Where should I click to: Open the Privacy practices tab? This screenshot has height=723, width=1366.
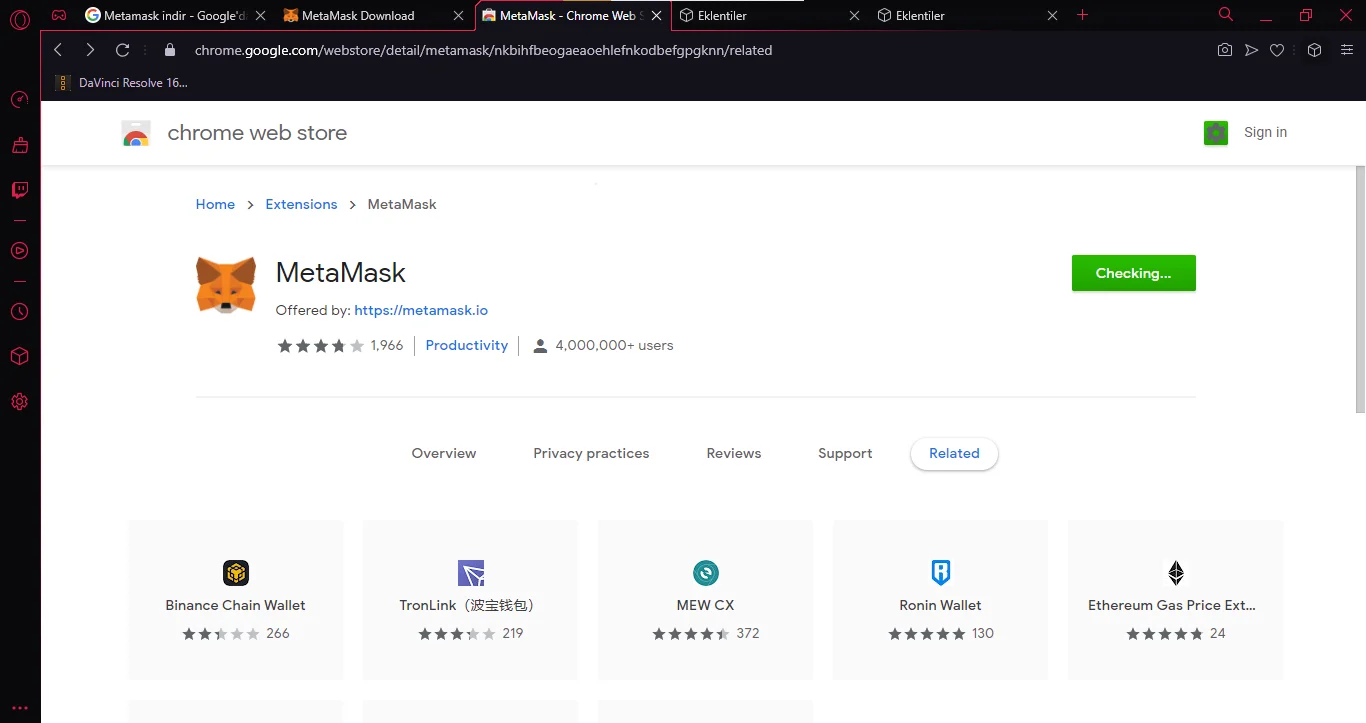coord(591,453)
